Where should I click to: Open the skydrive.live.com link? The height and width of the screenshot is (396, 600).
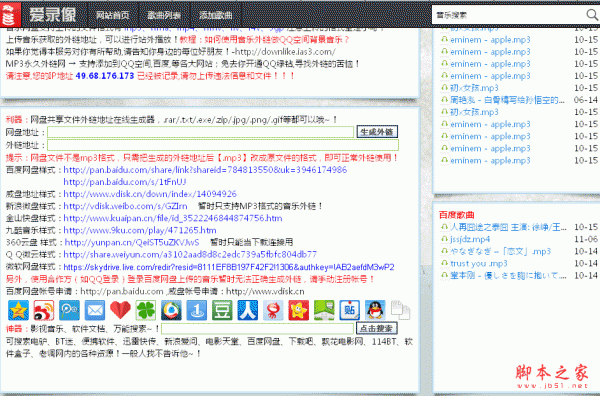pos(229,267)
